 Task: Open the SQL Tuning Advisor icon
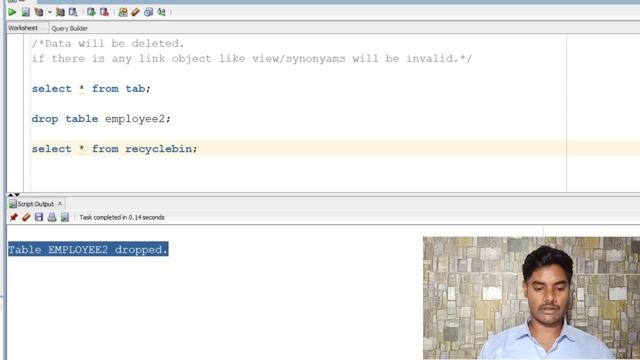tap(73, 12)
